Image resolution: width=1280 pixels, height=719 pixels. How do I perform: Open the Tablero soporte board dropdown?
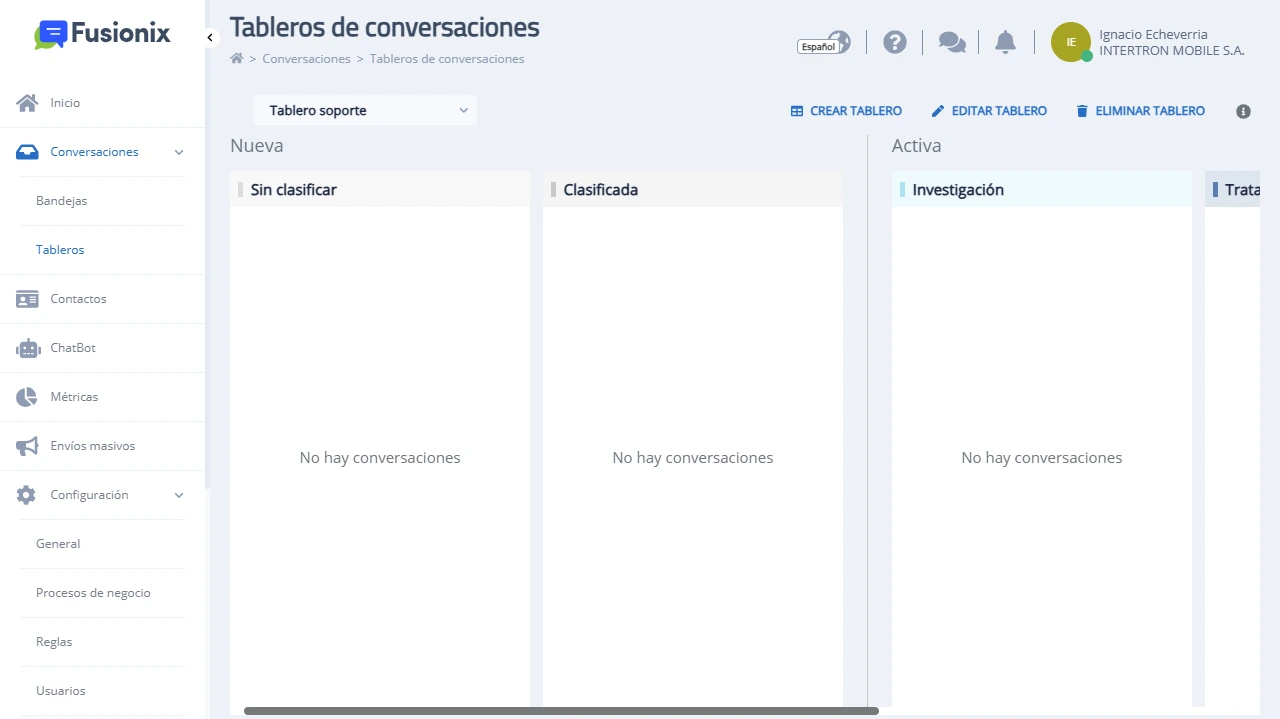tap(366, 110)
